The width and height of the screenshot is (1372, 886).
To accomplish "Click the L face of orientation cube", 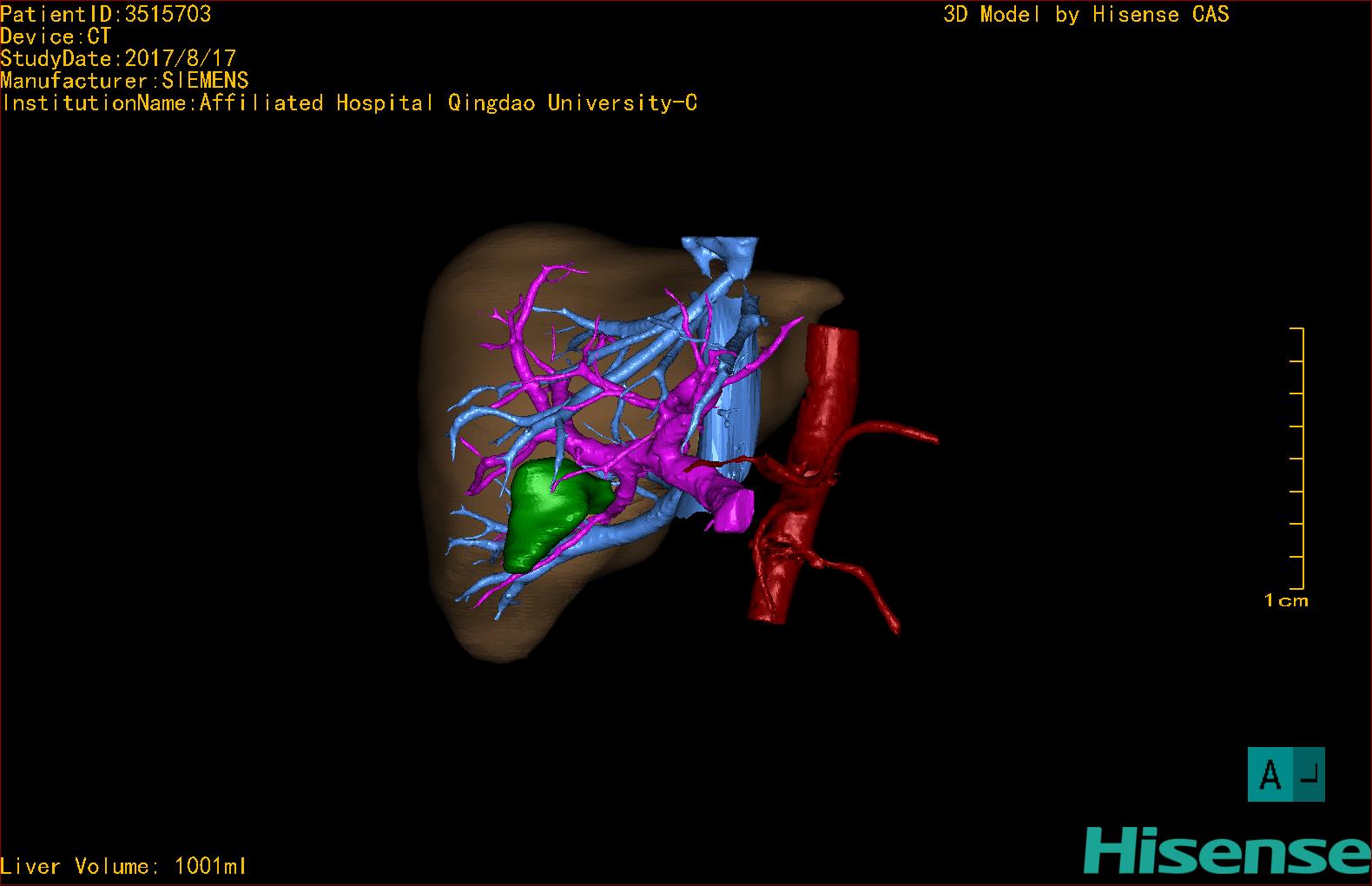I will click(1309, 774).
